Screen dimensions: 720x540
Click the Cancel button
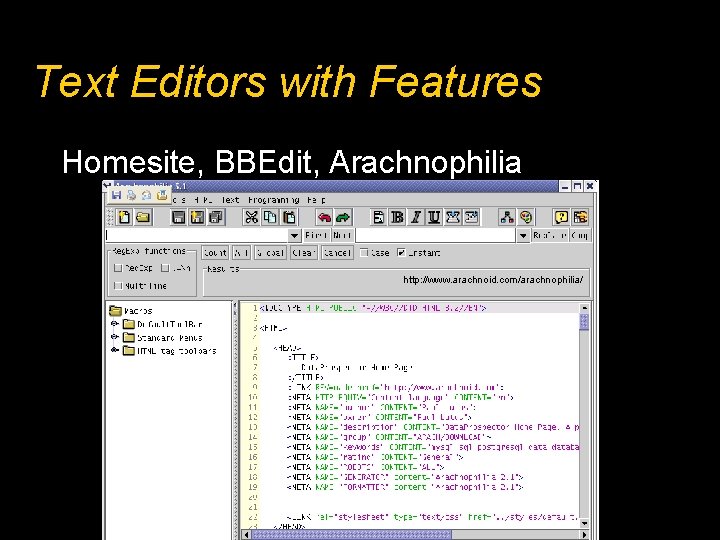click(x=338, y=253)
